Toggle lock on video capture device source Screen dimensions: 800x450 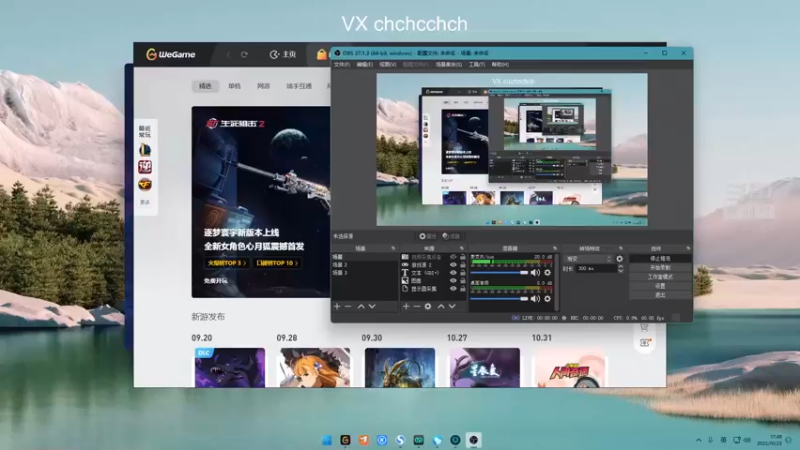[x=463, y=257]
